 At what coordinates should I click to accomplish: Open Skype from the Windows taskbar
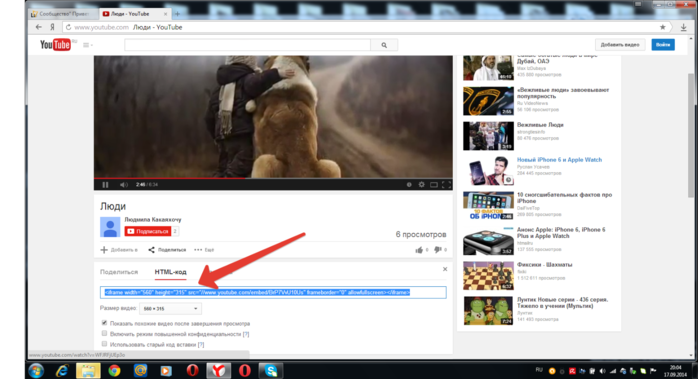tap(271, 371)
